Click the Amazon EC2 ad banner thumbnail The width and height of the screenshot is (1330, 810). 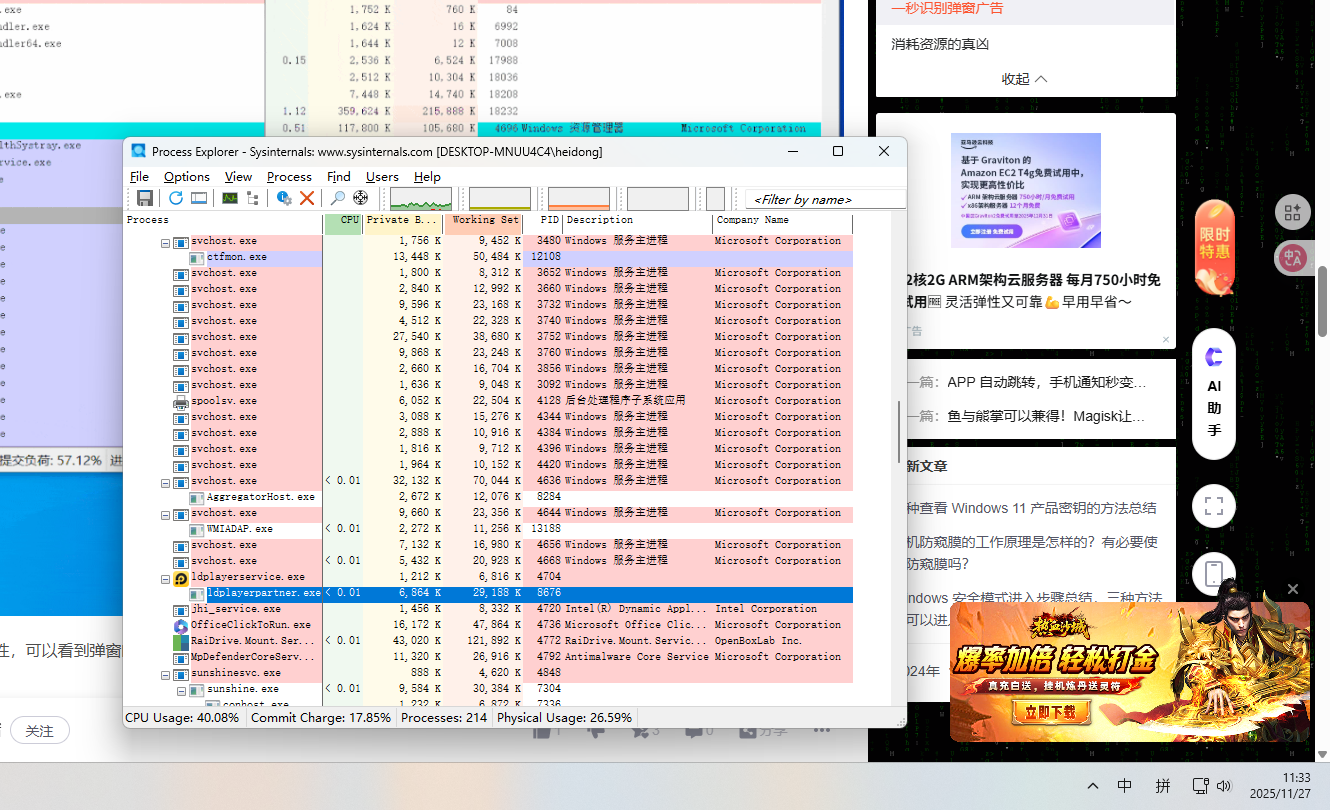[1026, 190]
